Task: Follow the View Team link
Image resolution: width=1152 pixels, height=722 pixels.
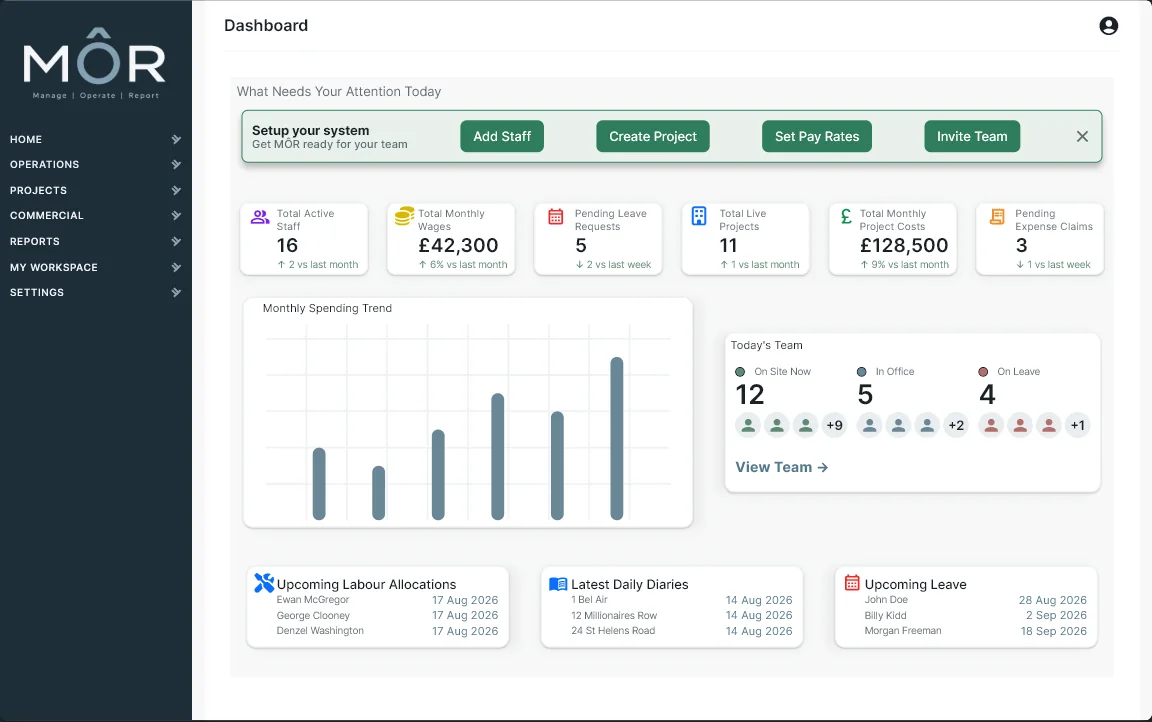Action: [x=781, y=467]
